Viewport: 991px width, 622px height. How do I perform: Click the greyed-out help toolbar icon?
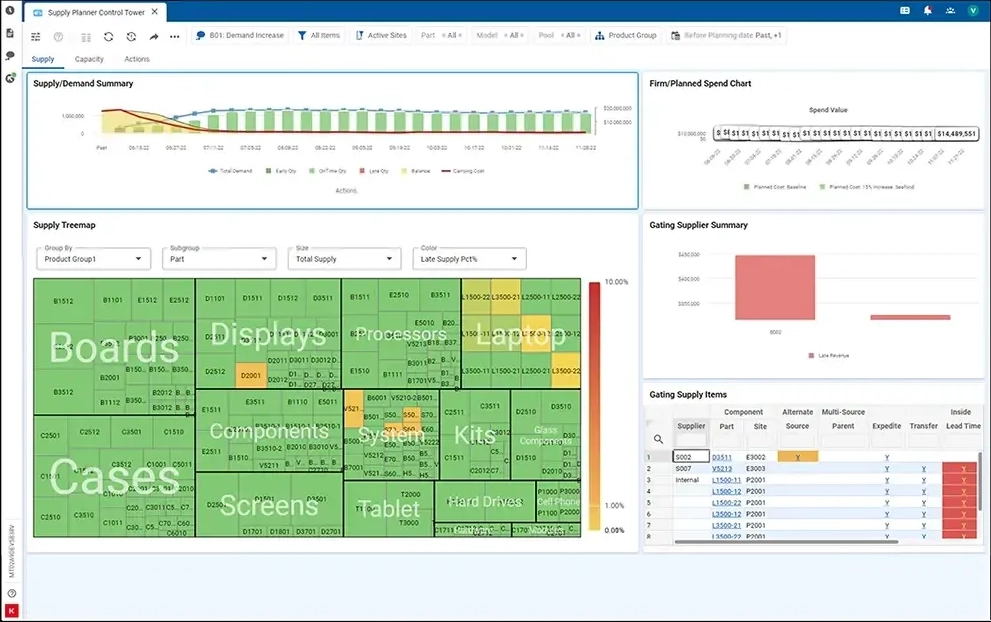click(58, 37)
